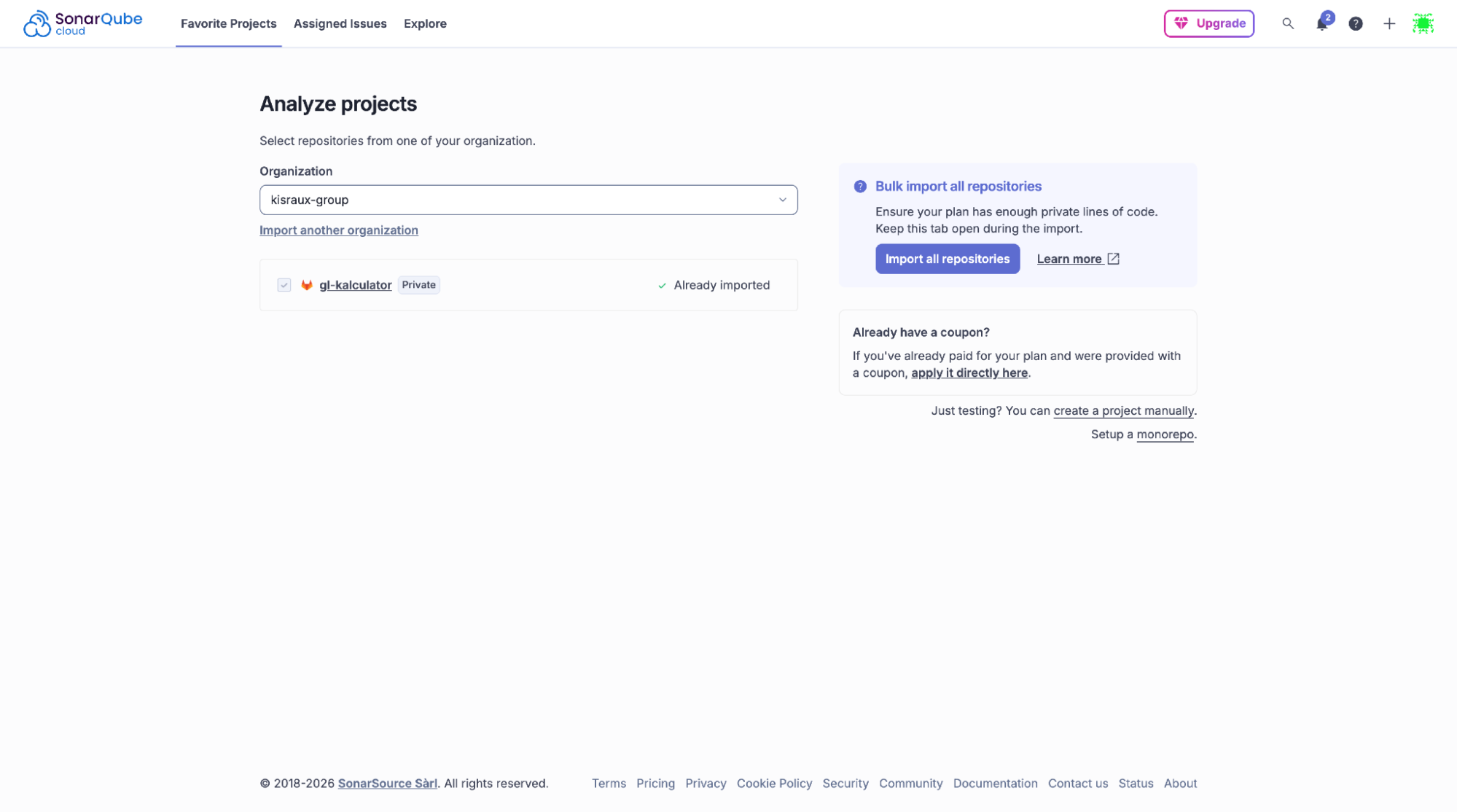The height and width of the screenshot is (812, 1457).
Task: Go to the Assigned Issues tab
Action: tap(340, 23)
